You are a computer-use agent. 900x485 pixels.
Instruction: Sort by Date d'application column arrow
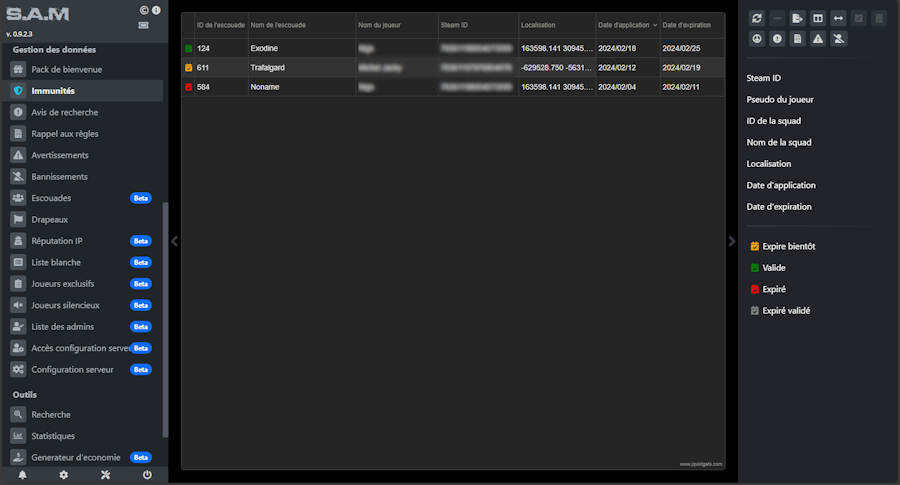pyautogui.click(x=655, y=24)
